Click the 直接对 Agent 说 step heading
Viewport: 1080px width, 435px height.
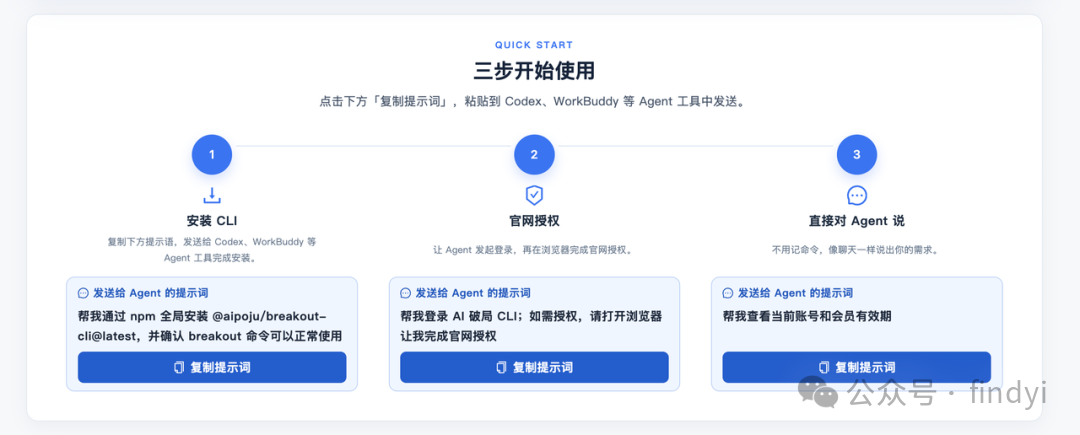point(857,222)
